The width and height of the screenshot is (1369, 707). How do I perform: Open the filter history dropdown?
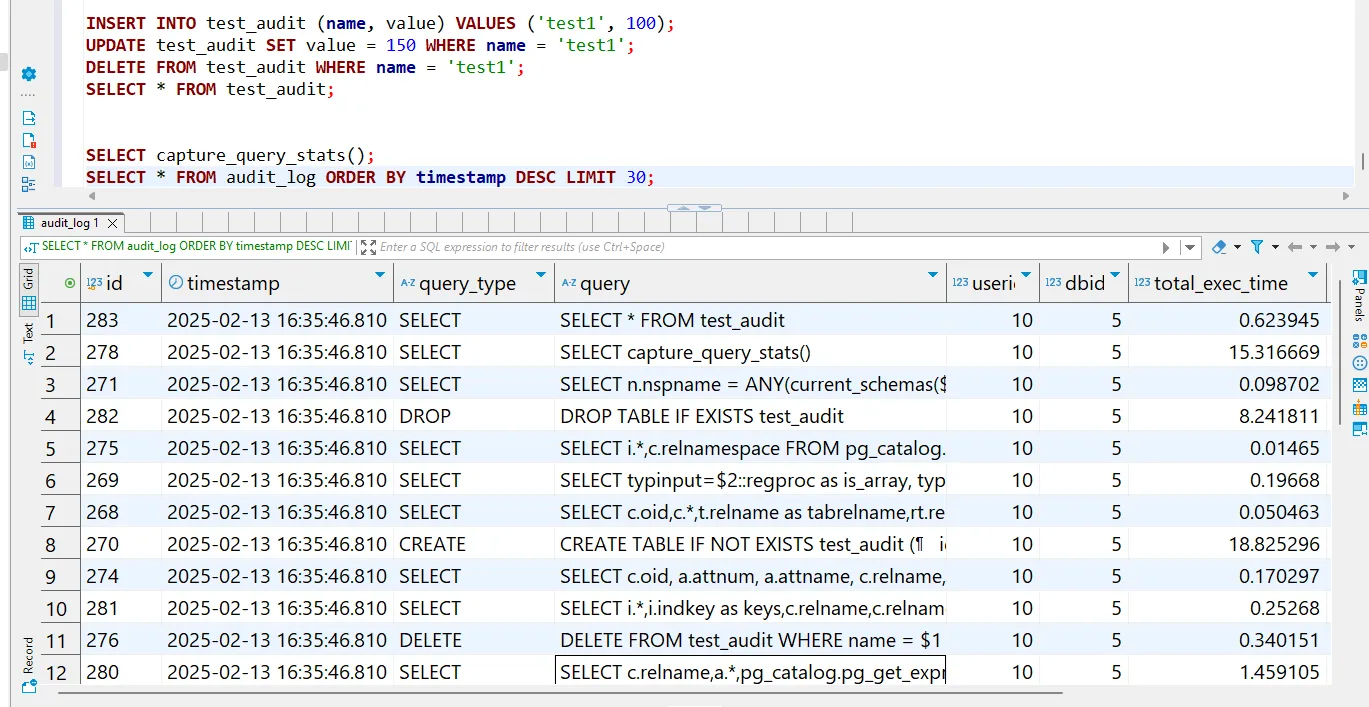tap(1189, 247)
